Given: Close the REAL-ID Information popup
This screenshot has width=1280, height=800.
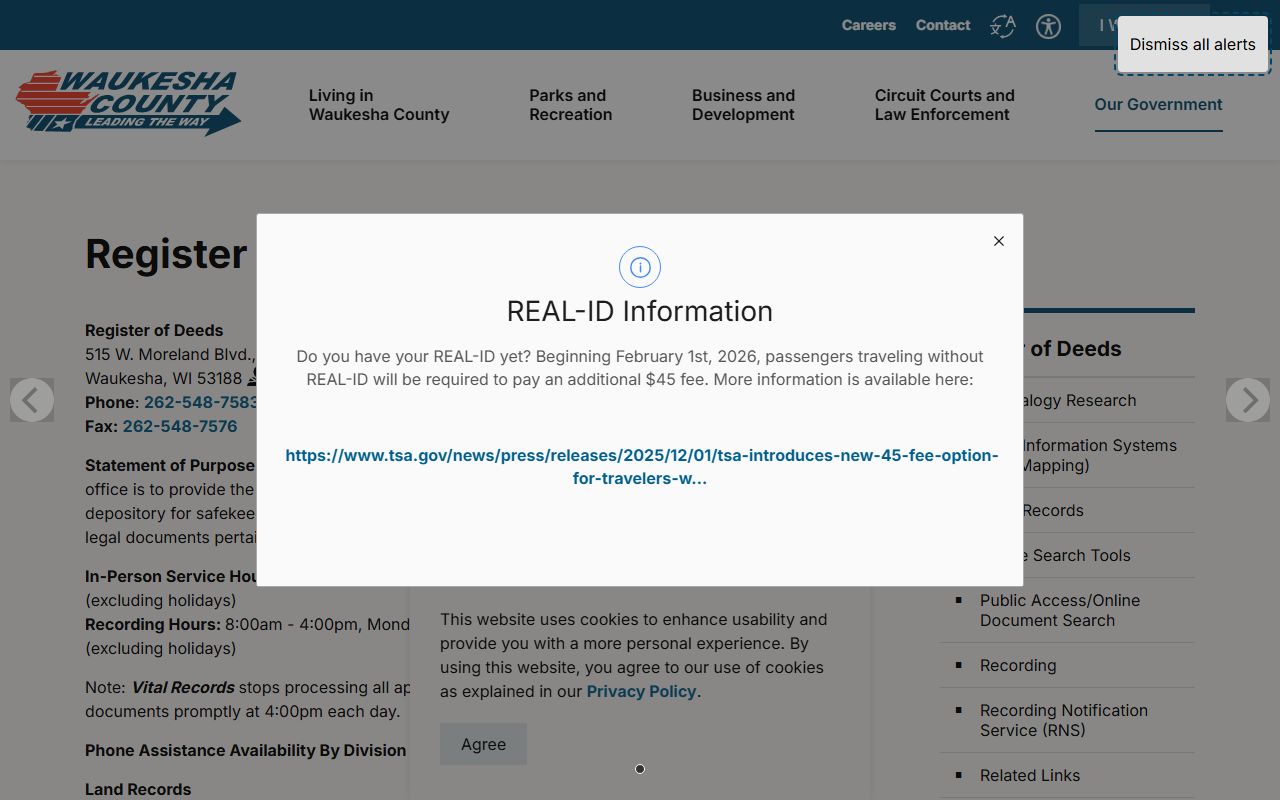Looking at the screenshot, I should (x=998, y=241).
